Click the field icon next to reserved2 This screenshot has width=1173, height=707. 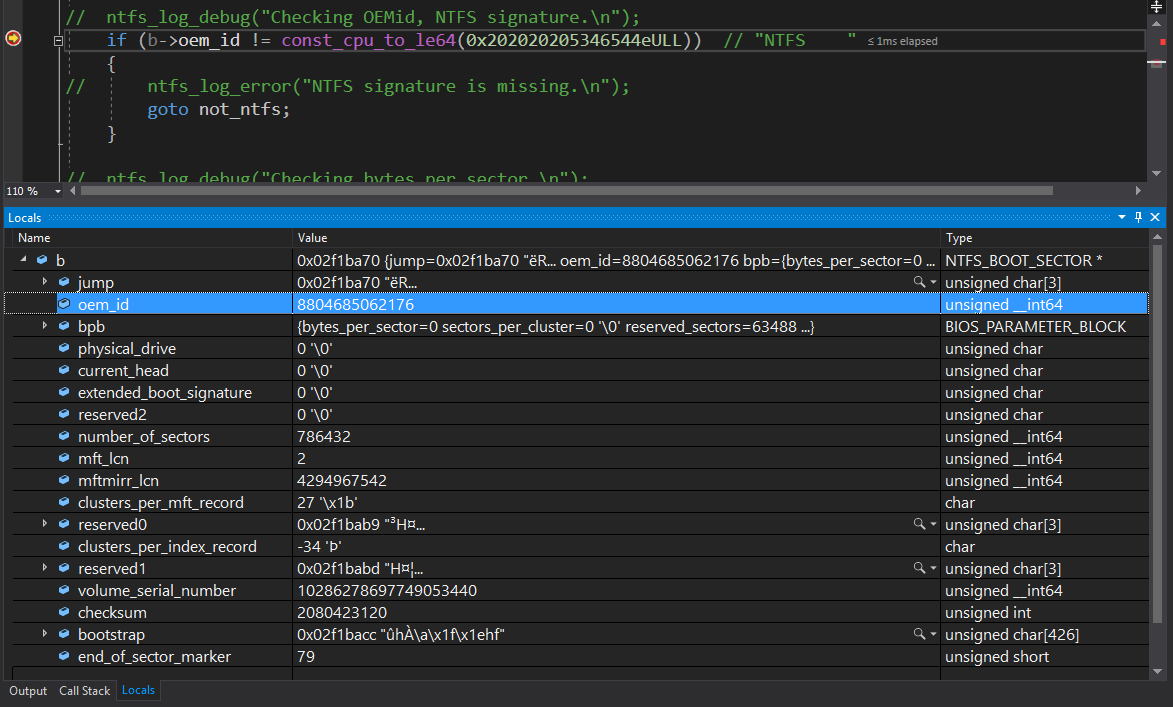64,414
